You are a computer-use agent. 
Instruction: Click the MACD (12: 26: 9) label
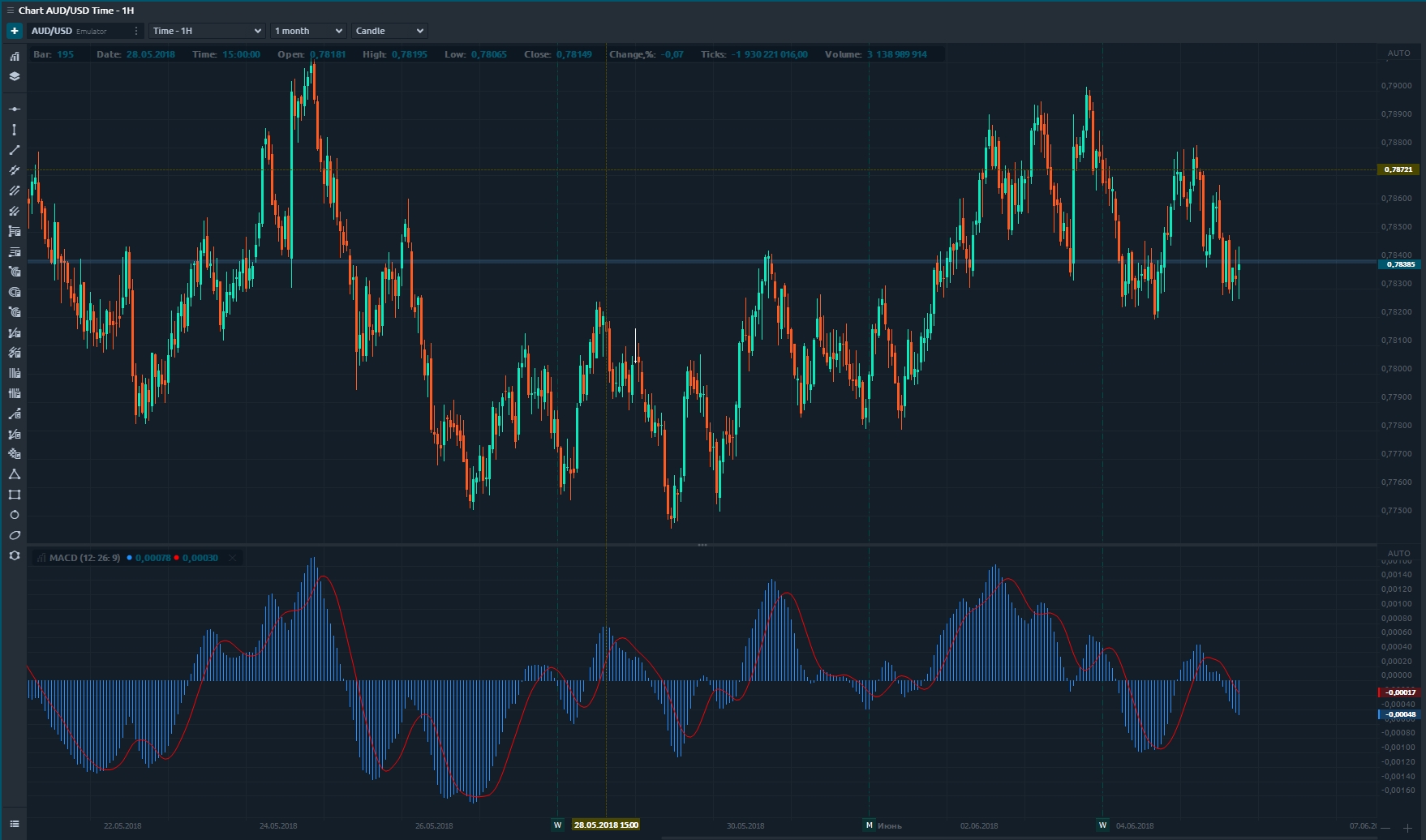84,558
